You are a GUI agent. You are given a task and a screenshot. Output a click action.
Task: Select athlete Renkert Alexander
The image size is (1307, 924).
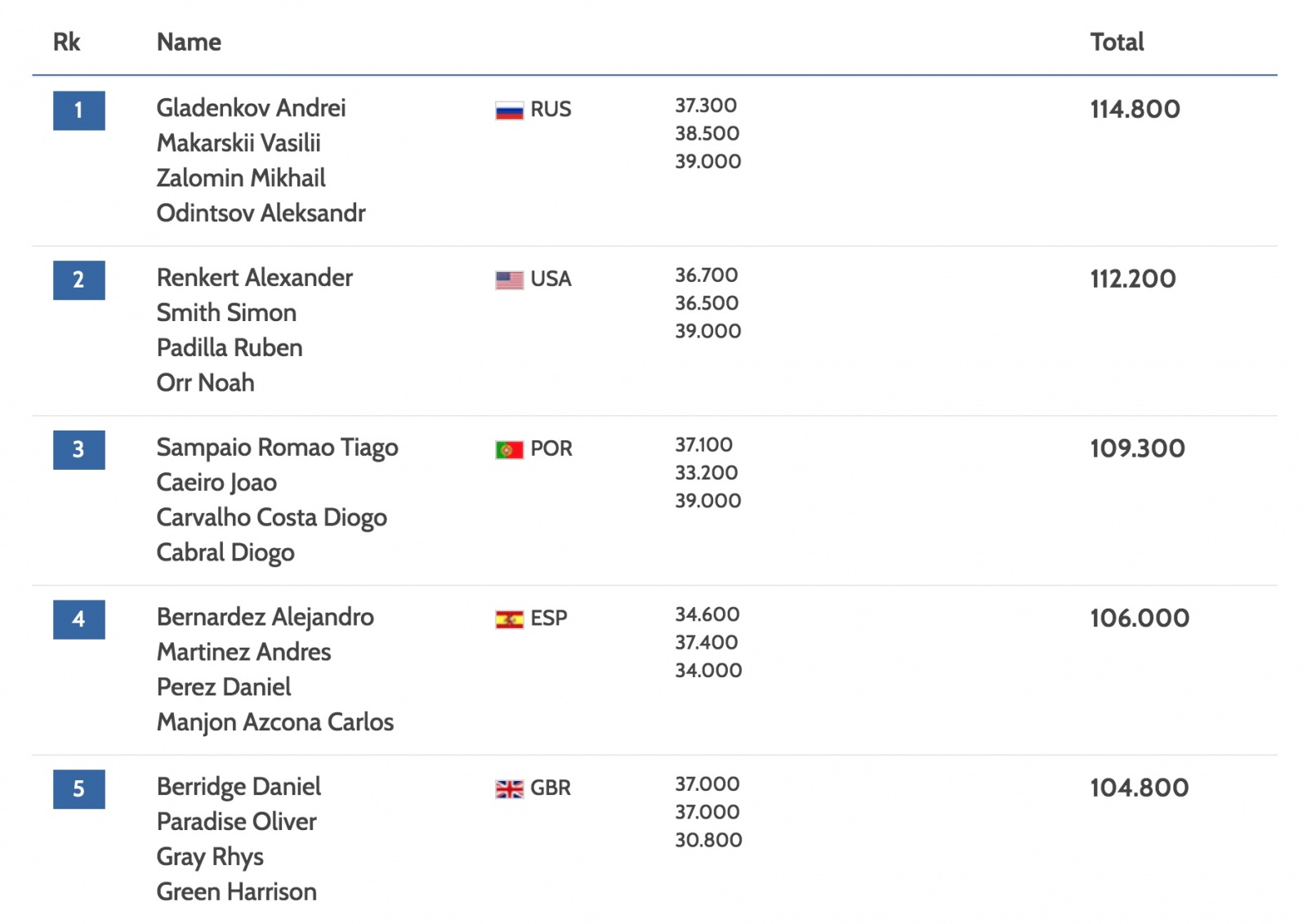coord(254,278)
